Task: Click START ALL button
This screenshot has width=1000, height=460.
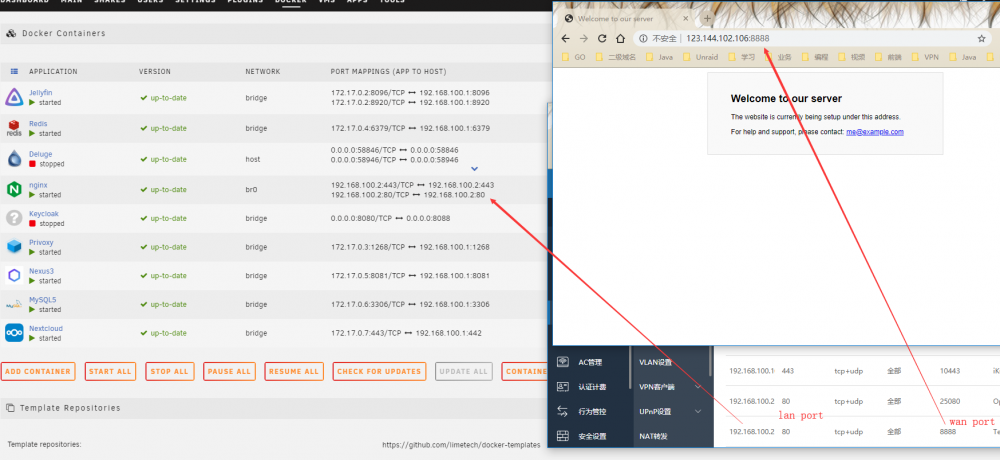Action: tap(110, 371)
